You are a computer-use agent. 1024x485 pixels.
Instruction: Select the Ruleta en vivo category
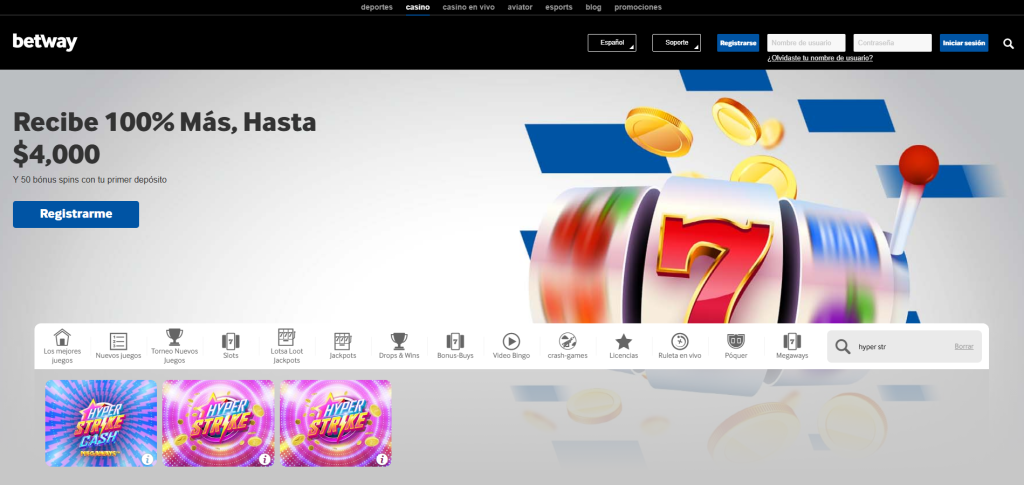click(x=680, y=346)
